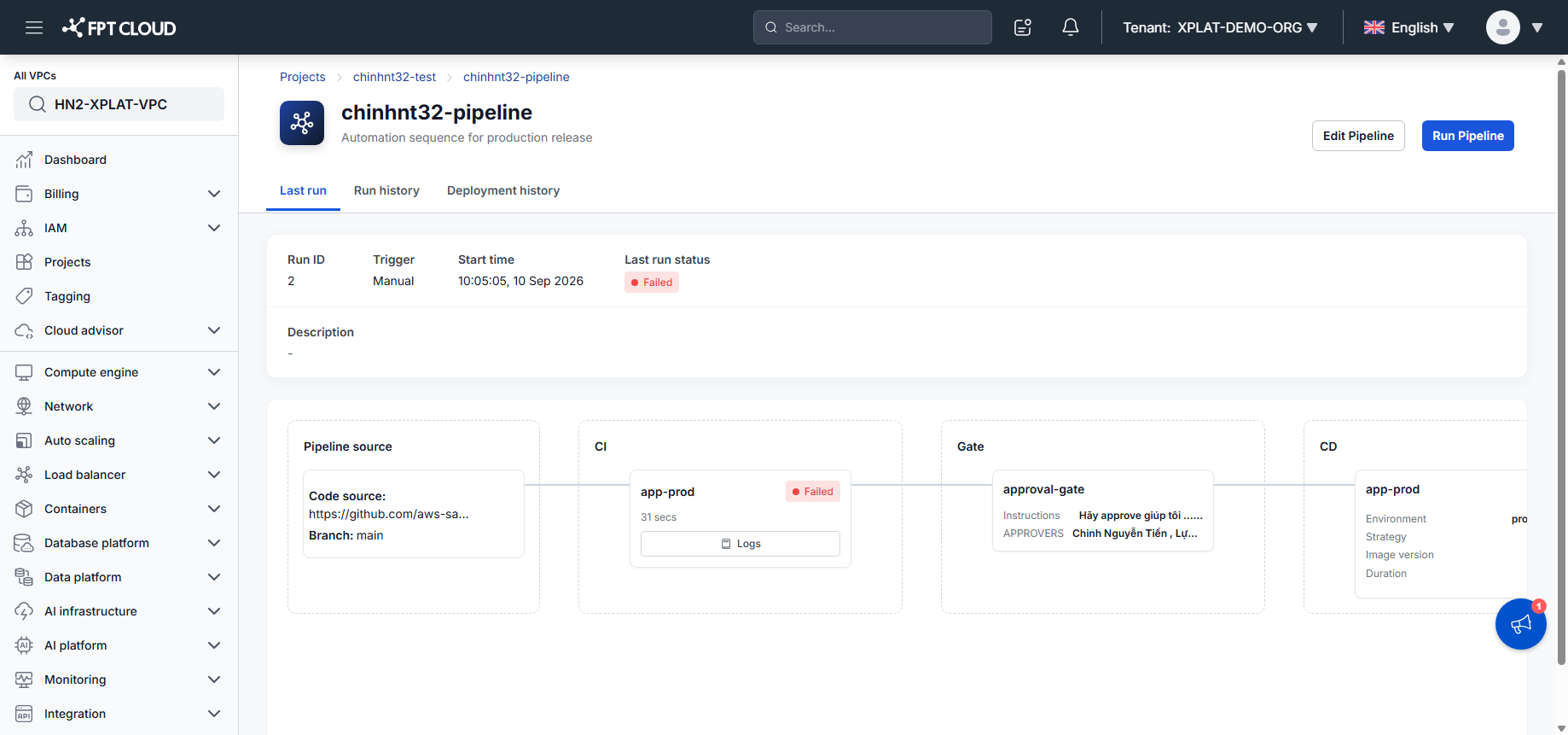1568x735 pixels.
Task: Click the HN2-XPLAT-VPC selector field
Action: pyautogui.click(x=119, y=104)
